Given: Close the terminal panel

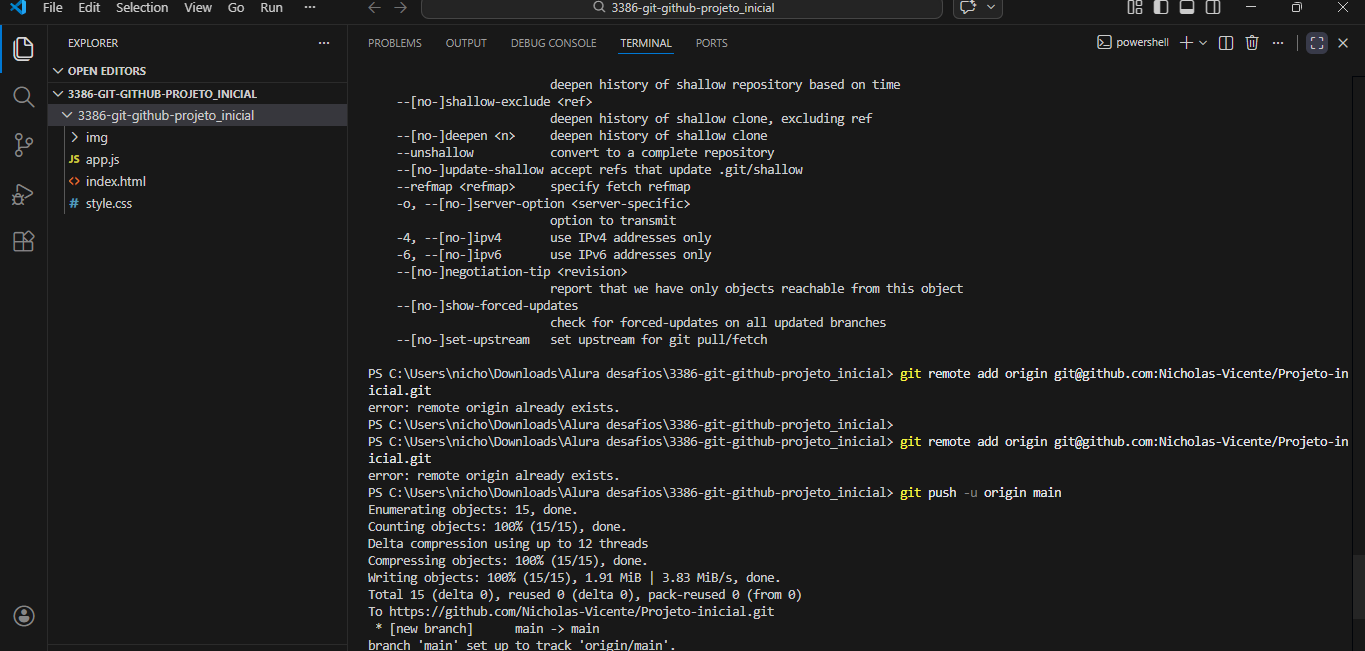Looking at the screenshot, I should [x=1344, y=43].
